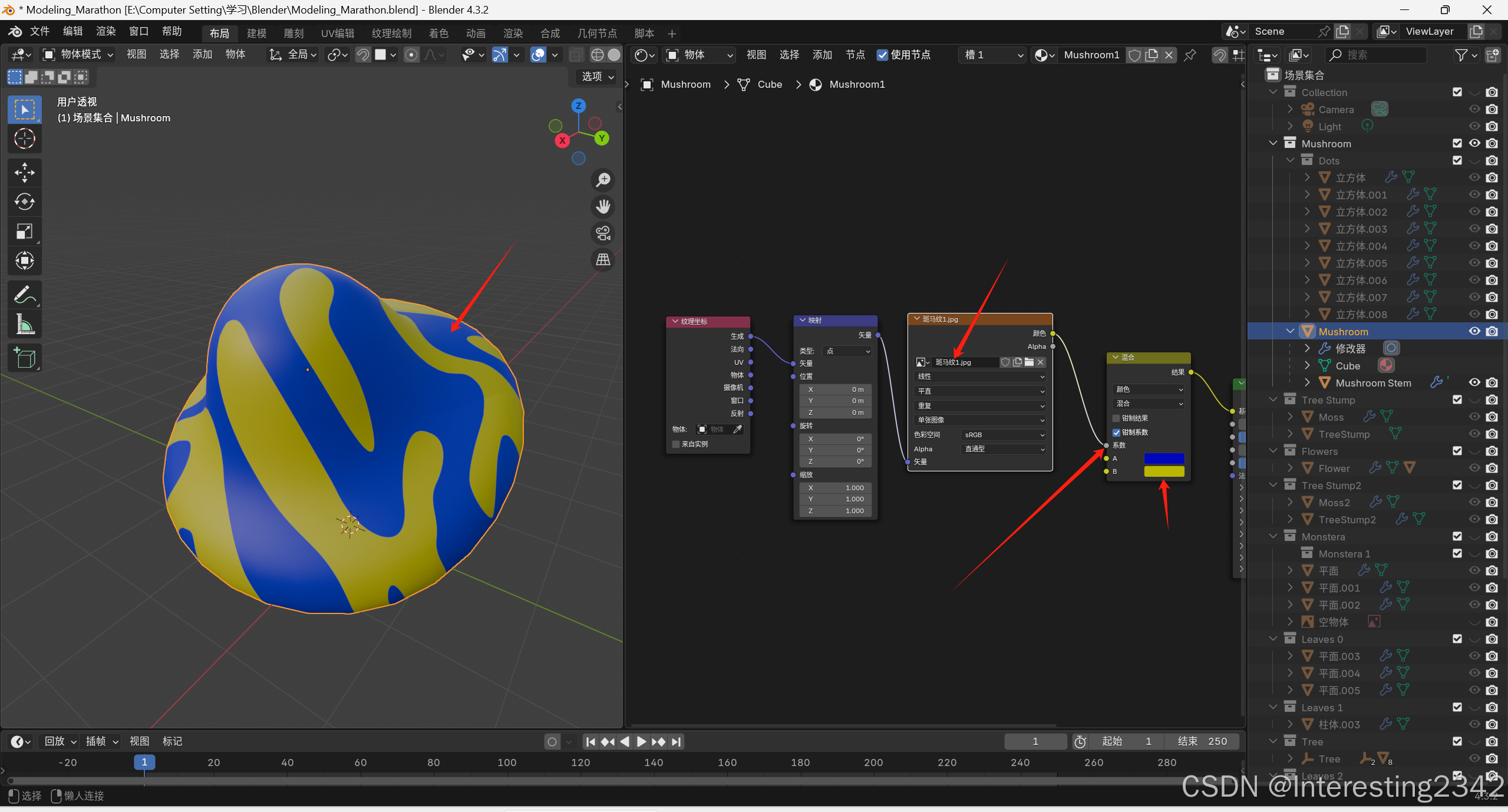Open the 槽 1 material slot dropdown
This screenshot has height=812, width=1508.
[994, 55]
